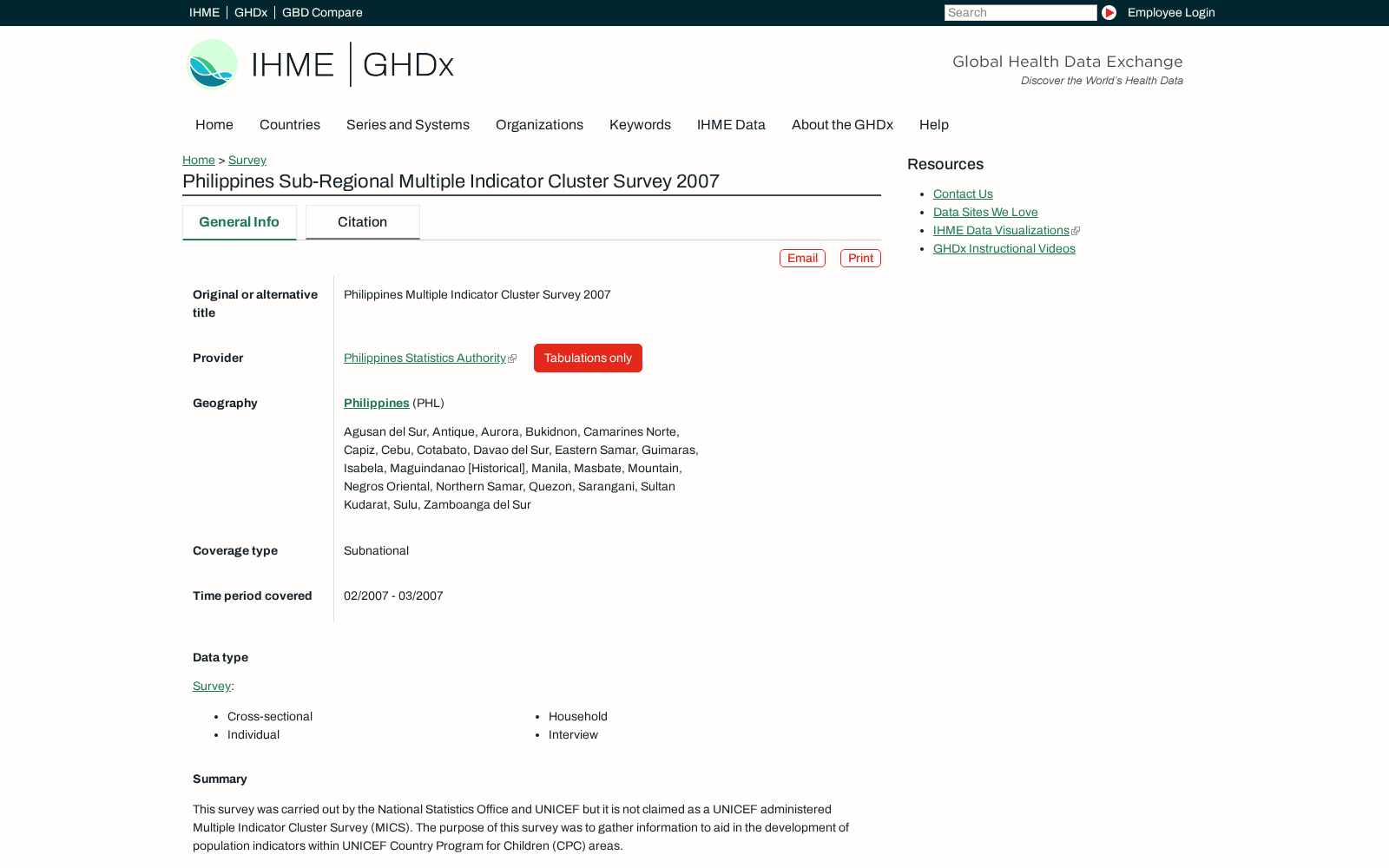Click the Tabulations only red button
The height and width of the screenshot is (868, 1389).
click(x=588, y=358)
